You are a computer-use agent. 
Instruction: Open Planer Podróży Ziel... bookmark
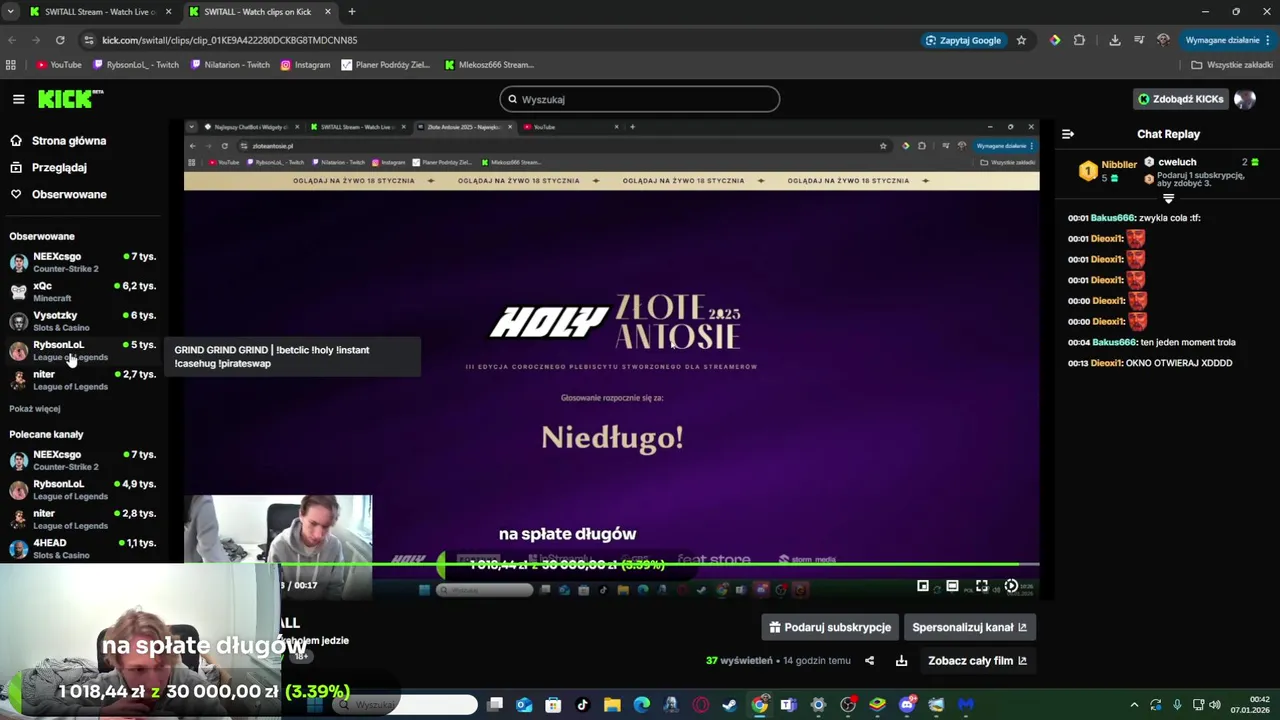point(386,65)
